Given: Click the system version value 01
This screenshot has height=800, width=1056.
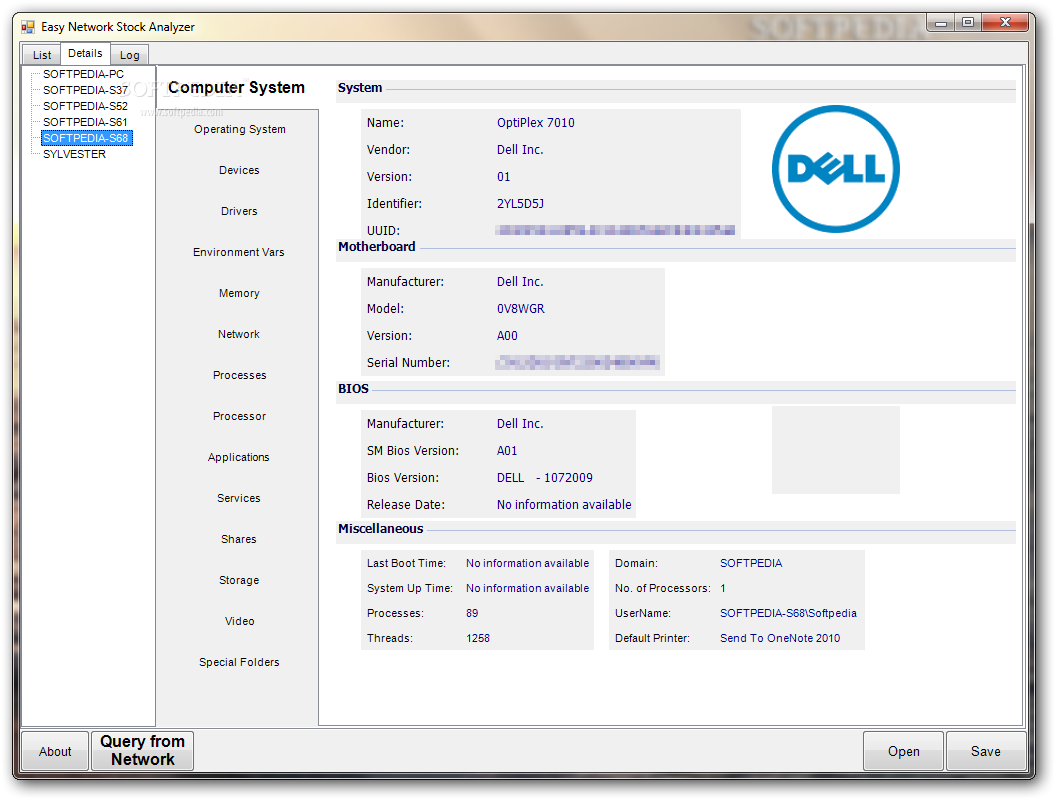Looking at the screenshot, I should coord(504,176).
